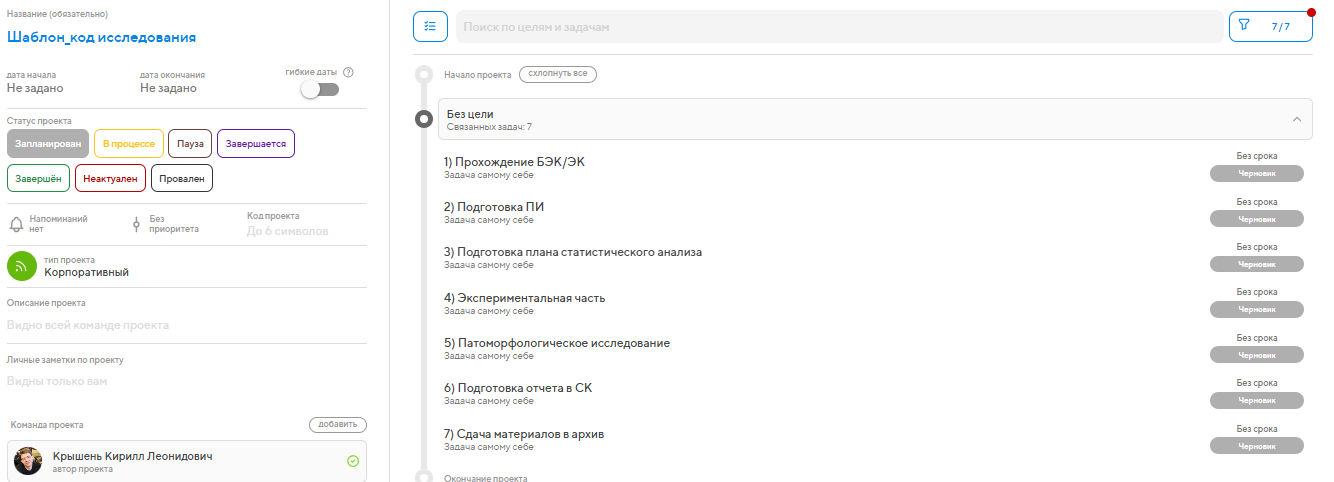Open task 3) Подготовка плана статистического анализа

[572, 252]
